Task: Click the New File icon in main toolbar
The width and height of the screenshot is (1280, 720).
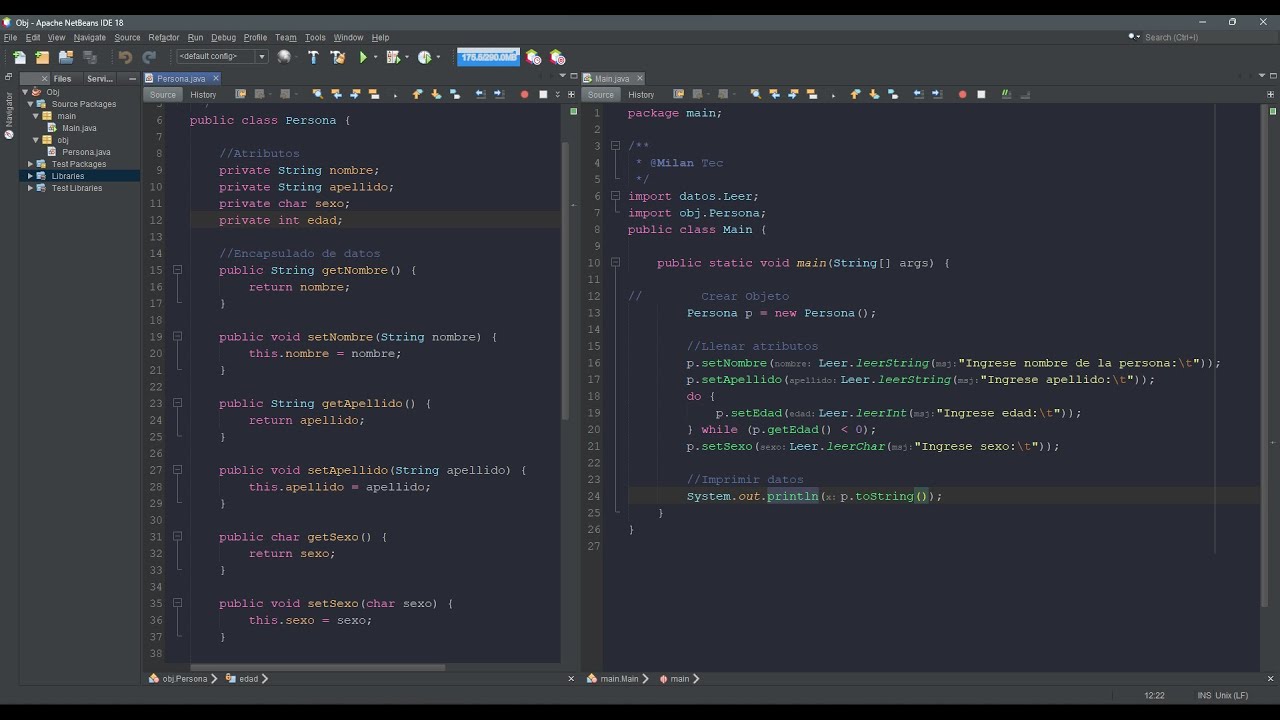Action: [x=19, y=57]
